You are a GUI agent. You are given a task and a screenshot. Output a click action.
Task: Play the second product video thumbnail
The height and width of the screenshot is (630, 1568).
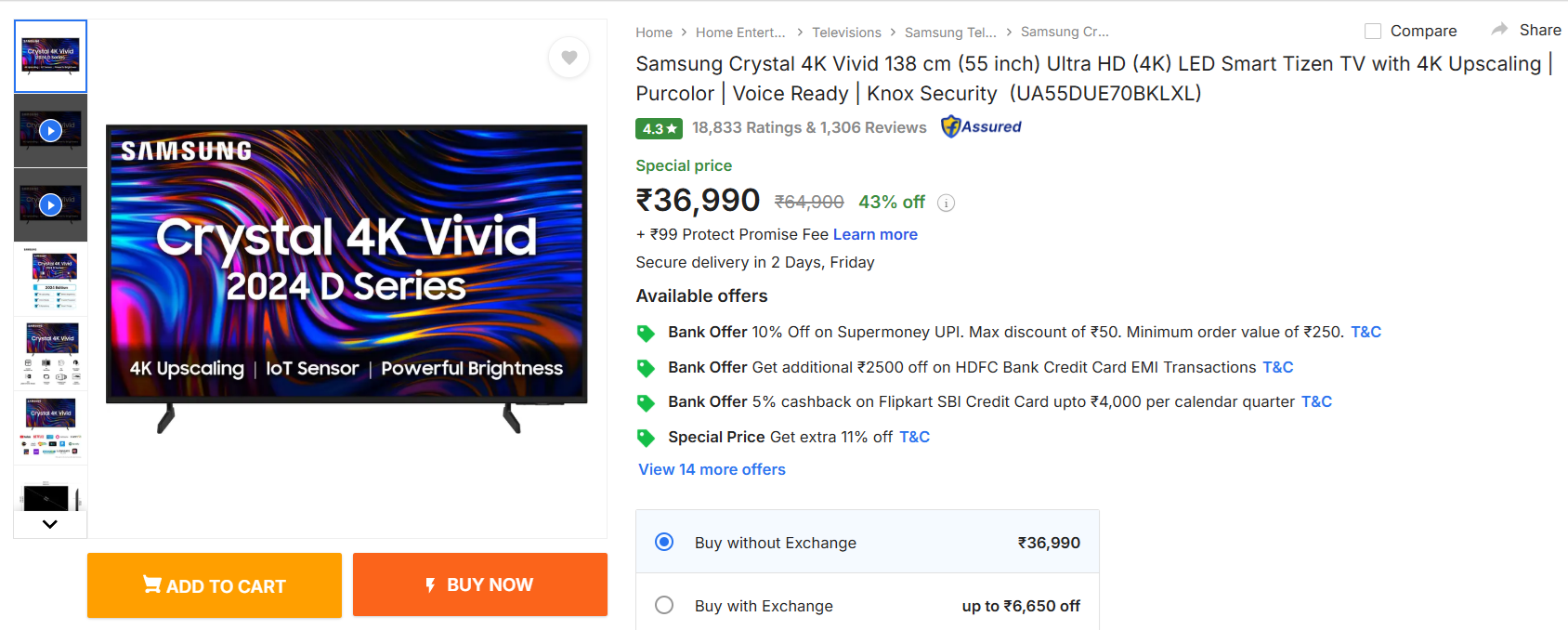pos(51,204)
